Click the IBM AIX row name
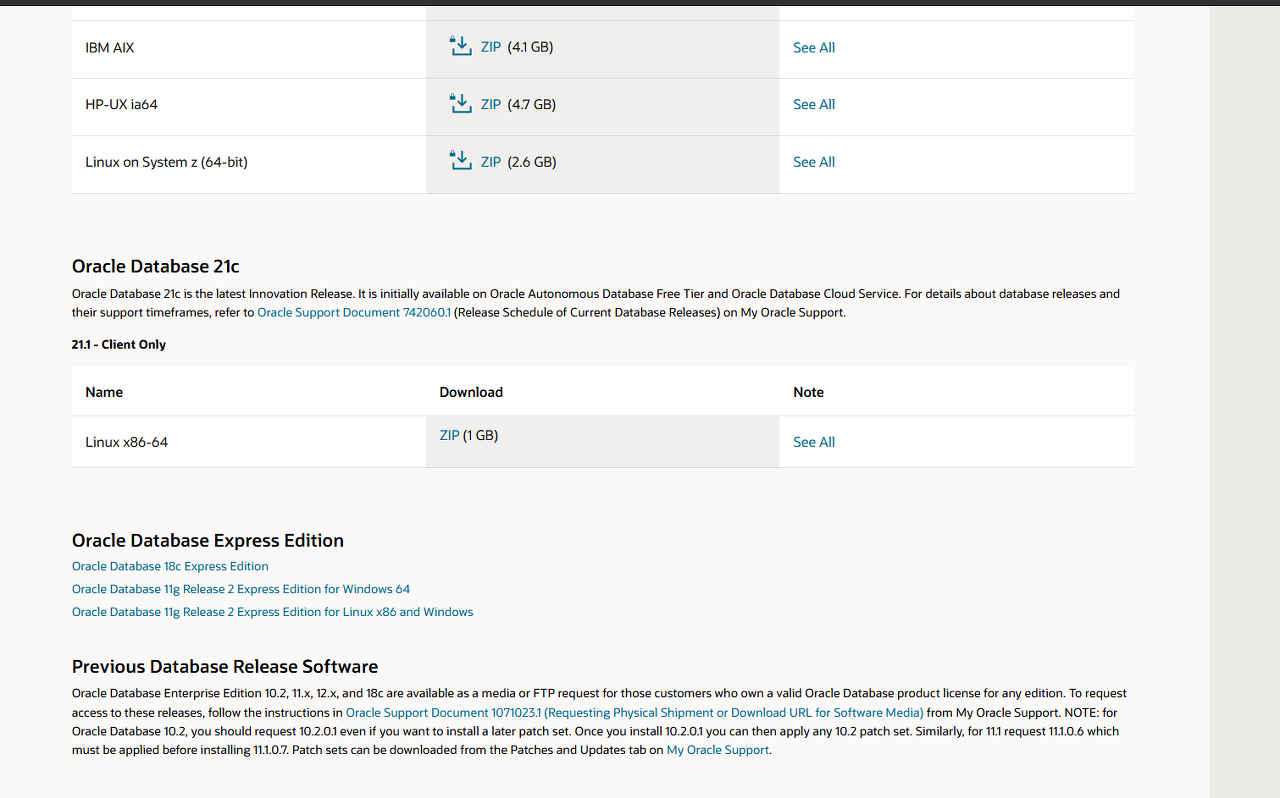The height and width of the screenshot is (798, 1280). point(110,47)
